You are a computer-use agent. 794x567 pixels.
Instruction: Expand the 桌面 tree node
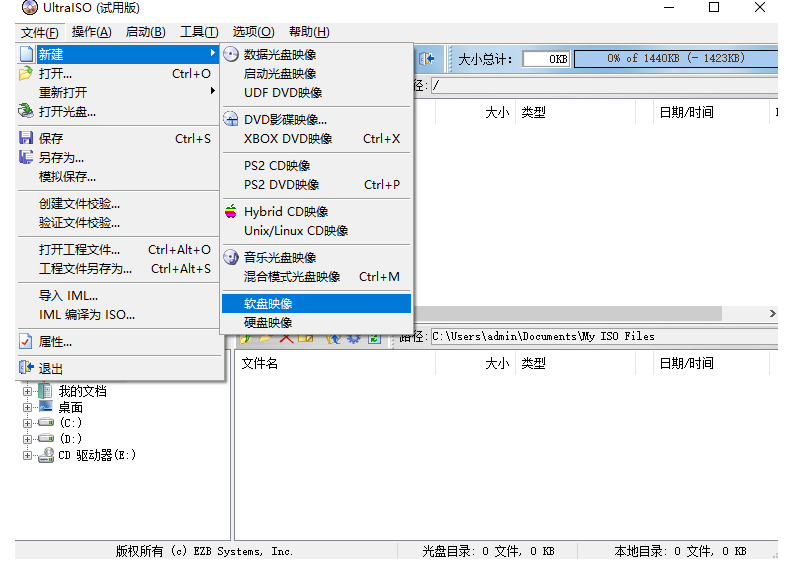[27, 408]
